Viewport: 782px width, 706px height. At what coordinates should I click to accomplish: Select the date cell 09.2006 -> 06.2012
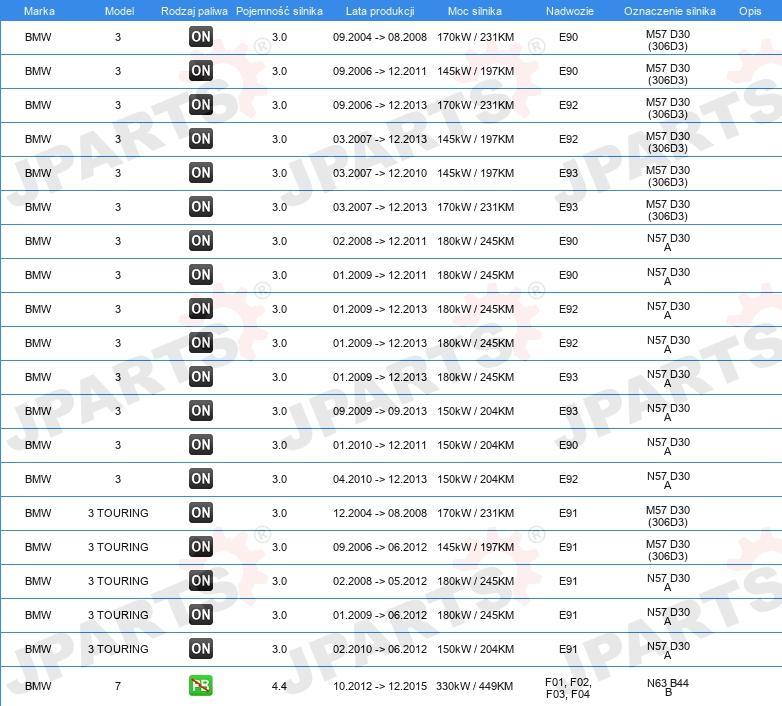[380, 547]
